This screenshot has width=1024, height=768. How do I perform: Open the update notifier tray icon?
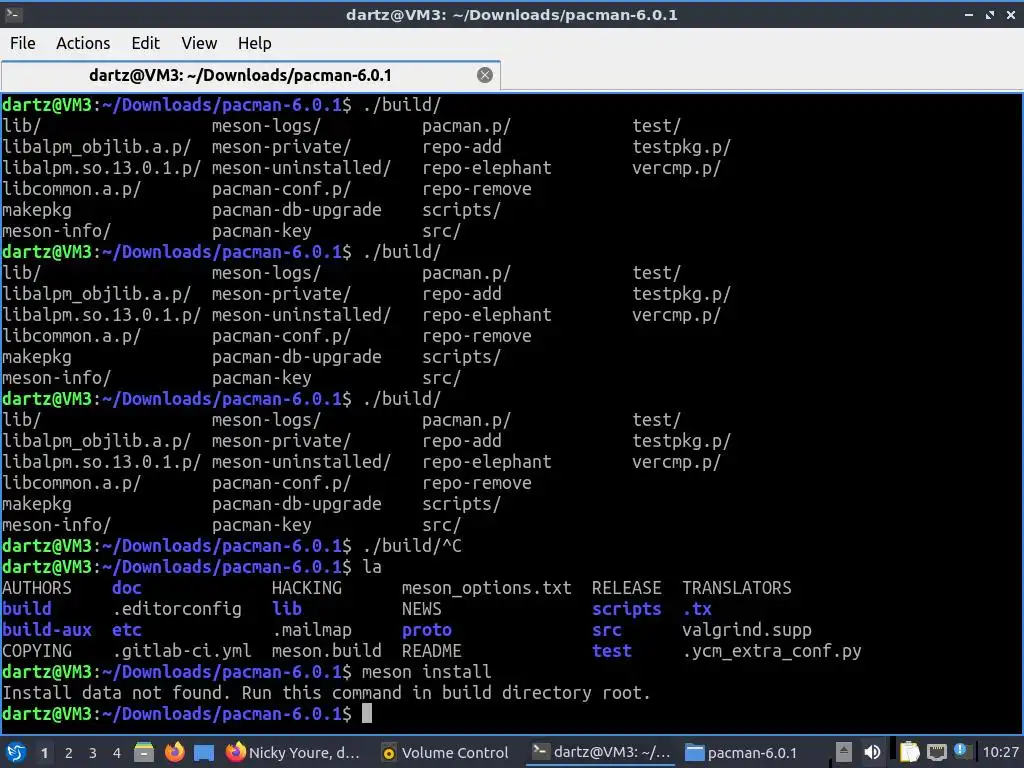click(960, 751)
